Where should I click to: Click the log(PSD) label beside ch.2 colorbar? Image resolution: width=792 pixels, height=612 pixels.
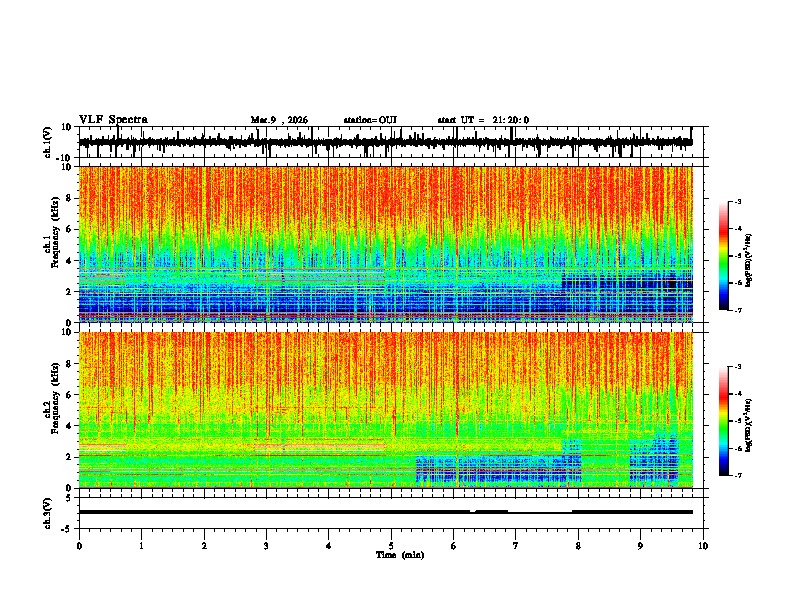(749, 425)
